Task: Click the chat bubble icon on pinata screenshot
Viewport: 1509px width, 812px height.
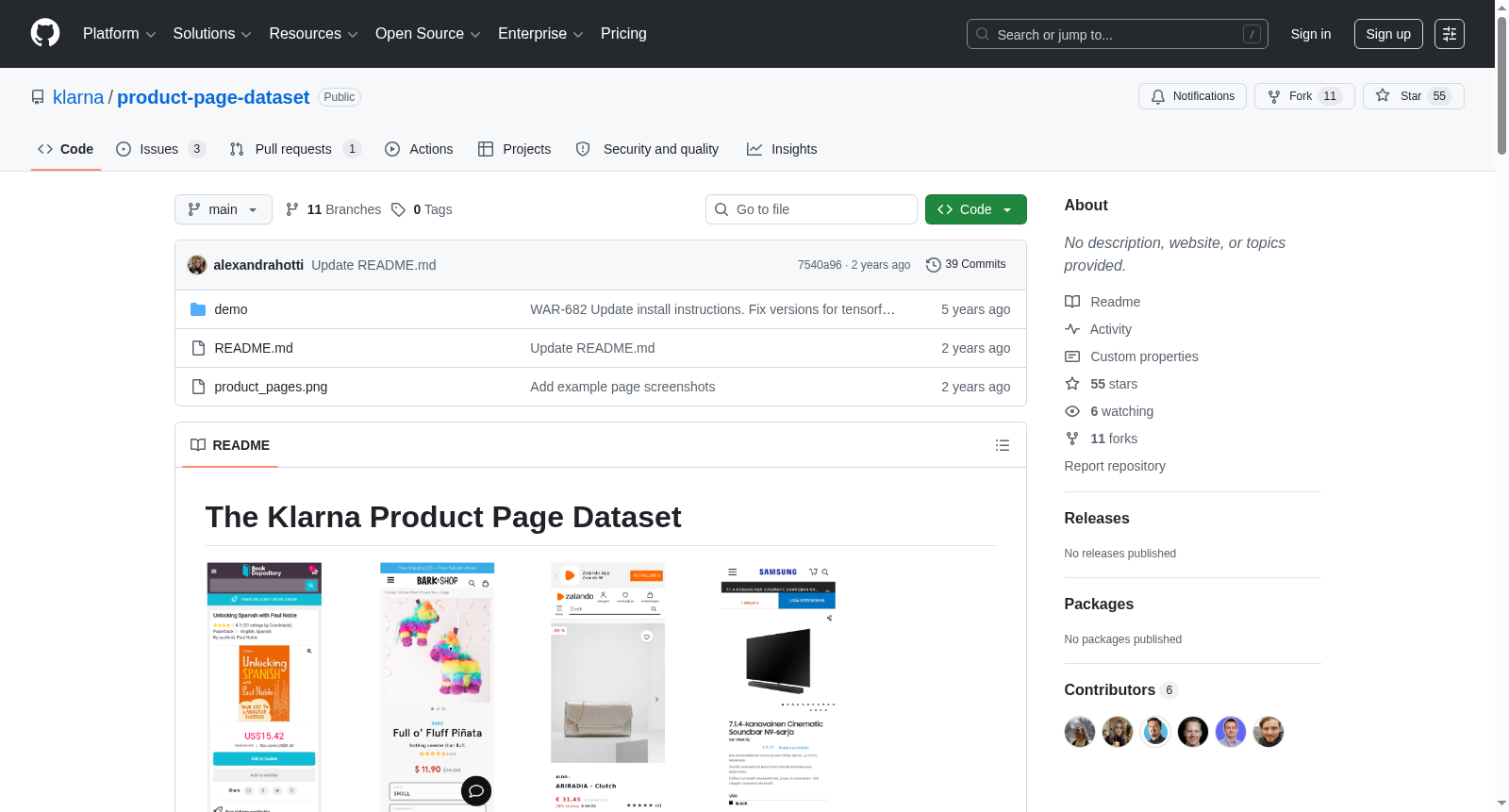Action: pyautogui.click(x=476, y=790)
